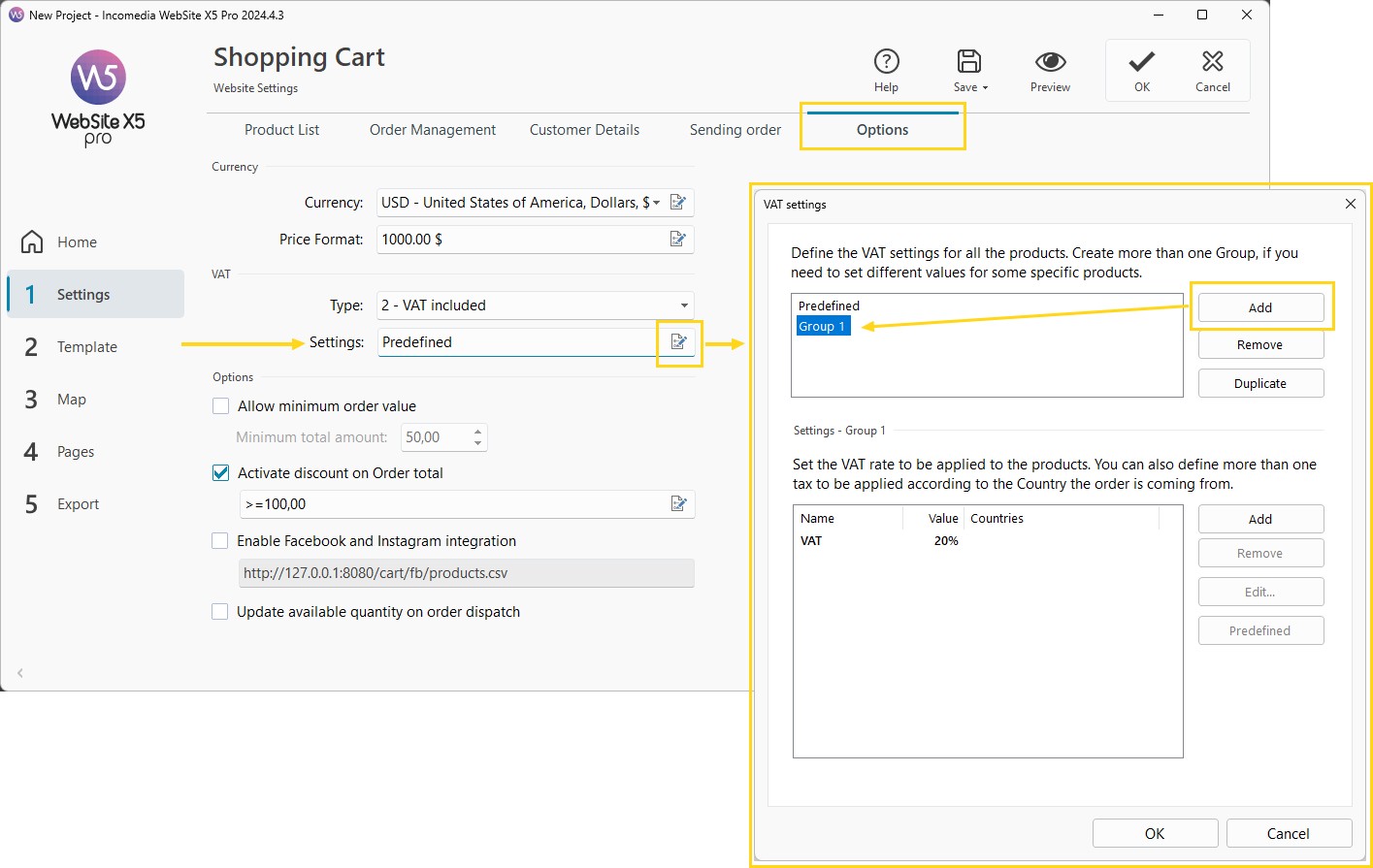Go to step 5 Export

tap(95, 503)
